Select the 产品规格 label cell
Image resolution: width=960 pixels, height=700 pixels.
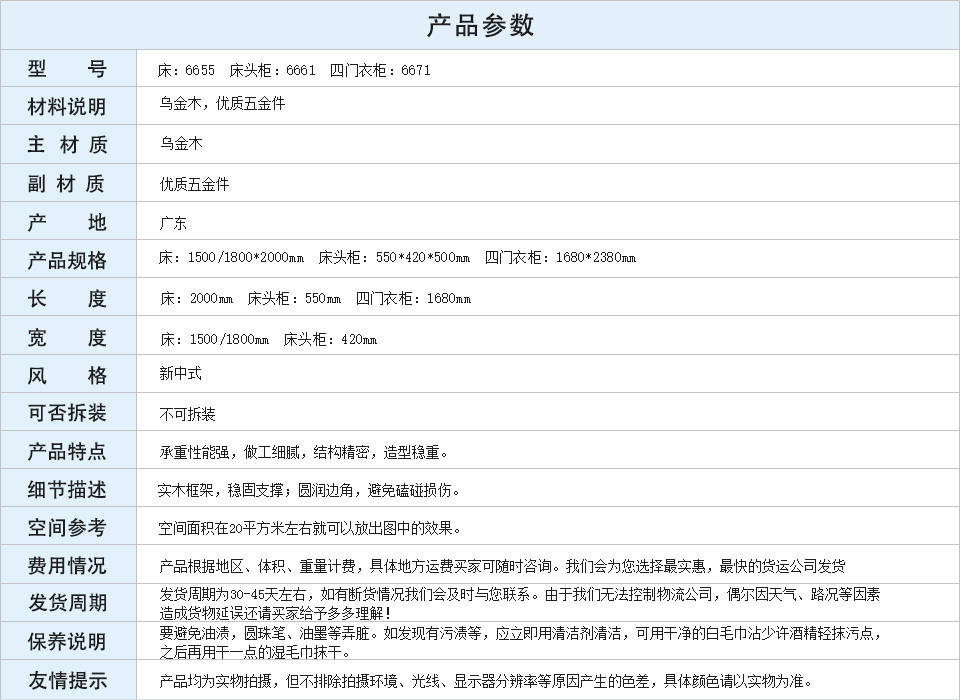68,259
